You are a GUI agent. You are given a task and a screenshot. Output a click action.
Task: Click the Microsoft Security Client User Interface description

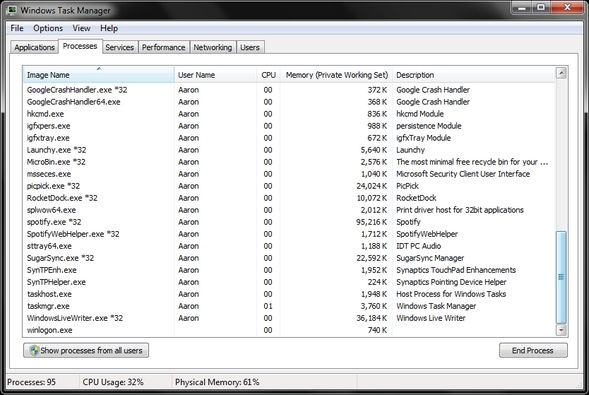pos(463,174)
